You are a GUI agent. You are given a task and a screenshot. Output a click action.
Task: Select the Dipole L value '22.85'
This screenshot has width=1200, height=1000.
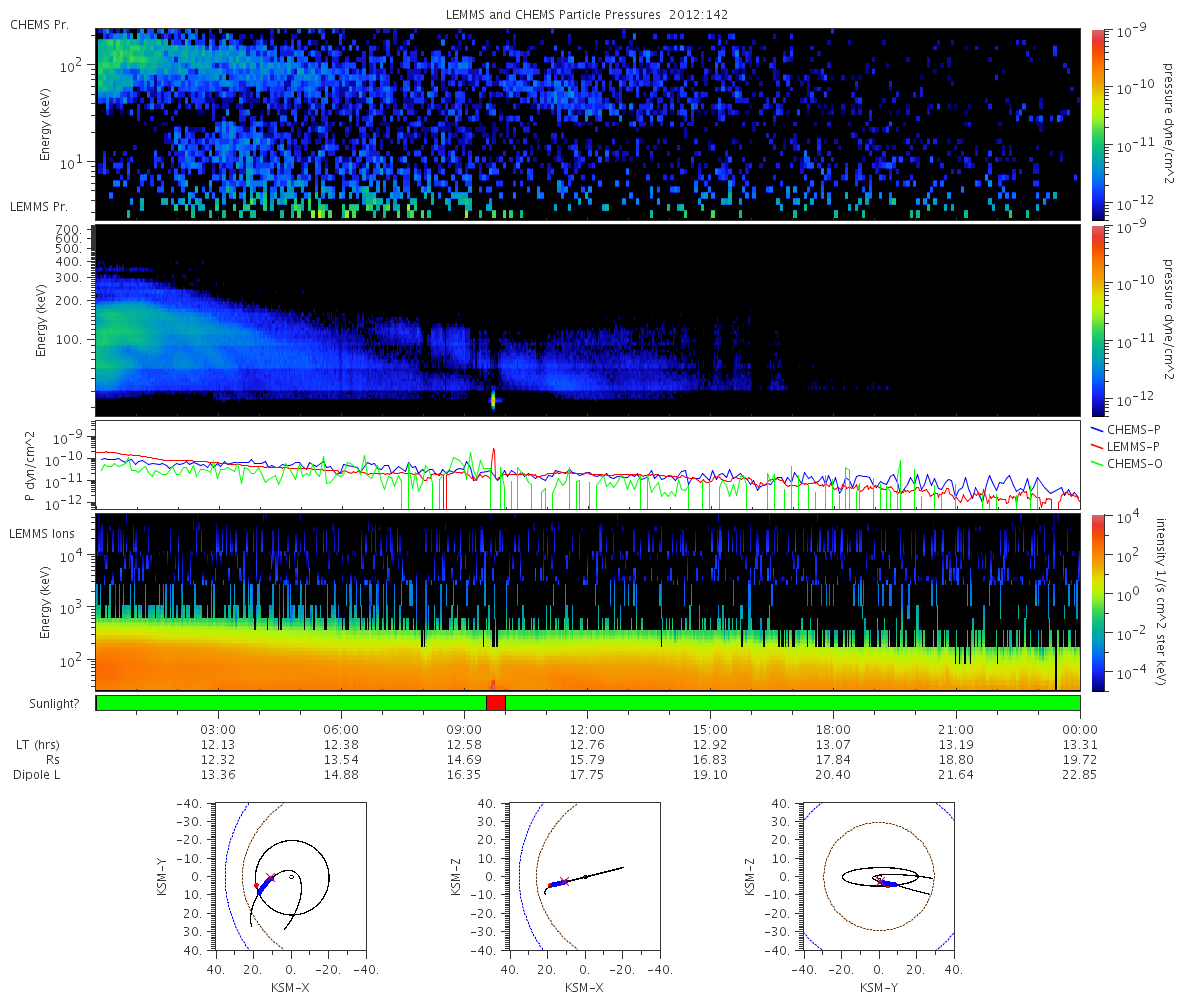click(x=1080, y=775)
